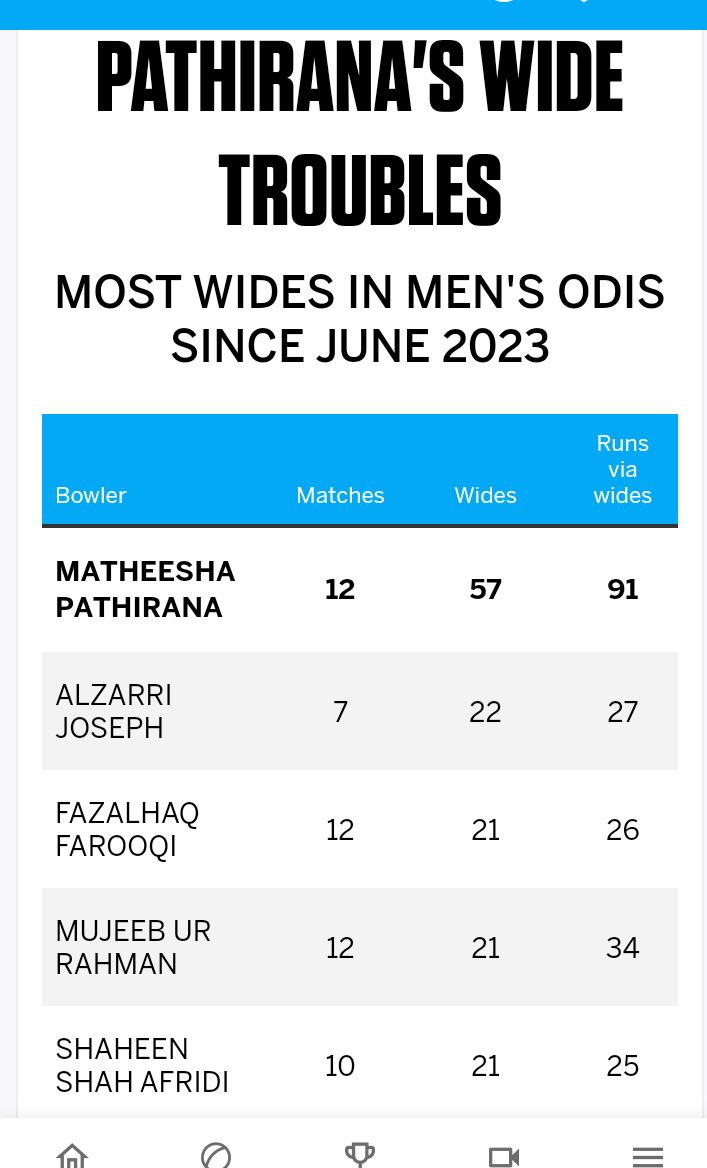Click the Most Wides in Men's ODIs subtitle
The height and width of the screenshot is (1168, 707).
pos(360,318)
